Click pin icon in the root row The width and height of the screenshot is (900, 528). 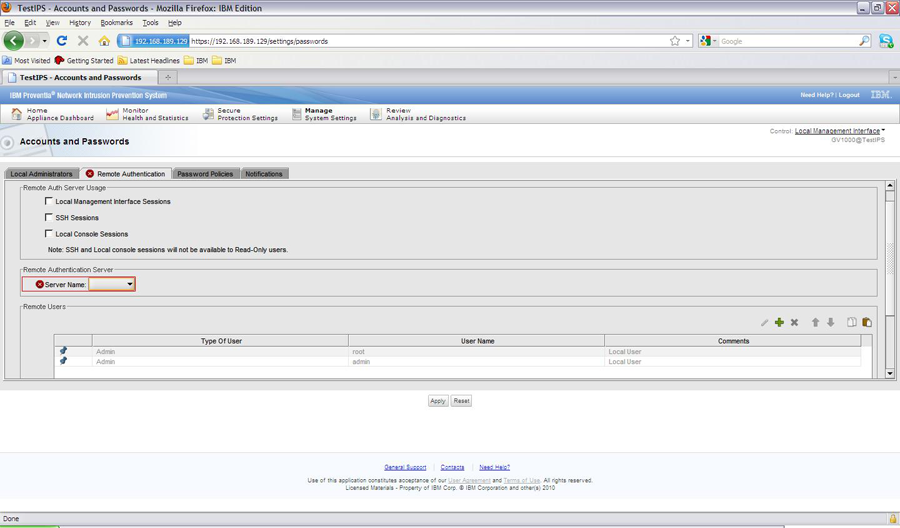63,351
